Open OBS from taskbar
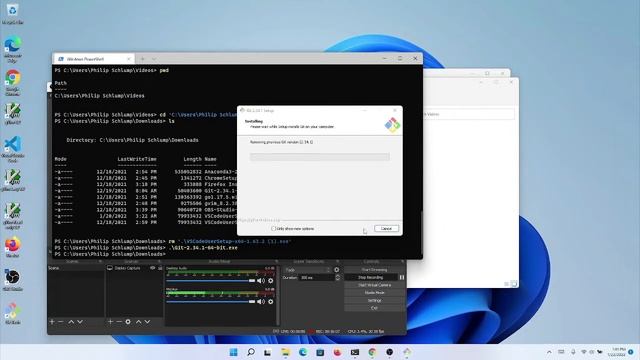 point(389,352)
